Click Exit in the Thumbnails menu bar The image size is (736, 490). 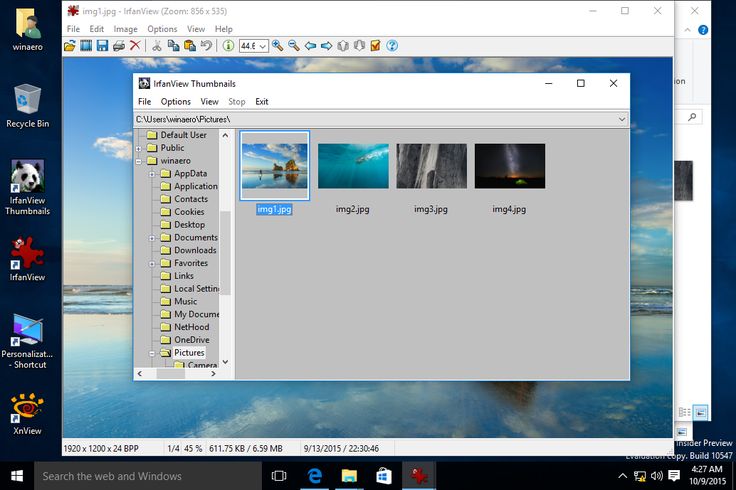(261, 101)
